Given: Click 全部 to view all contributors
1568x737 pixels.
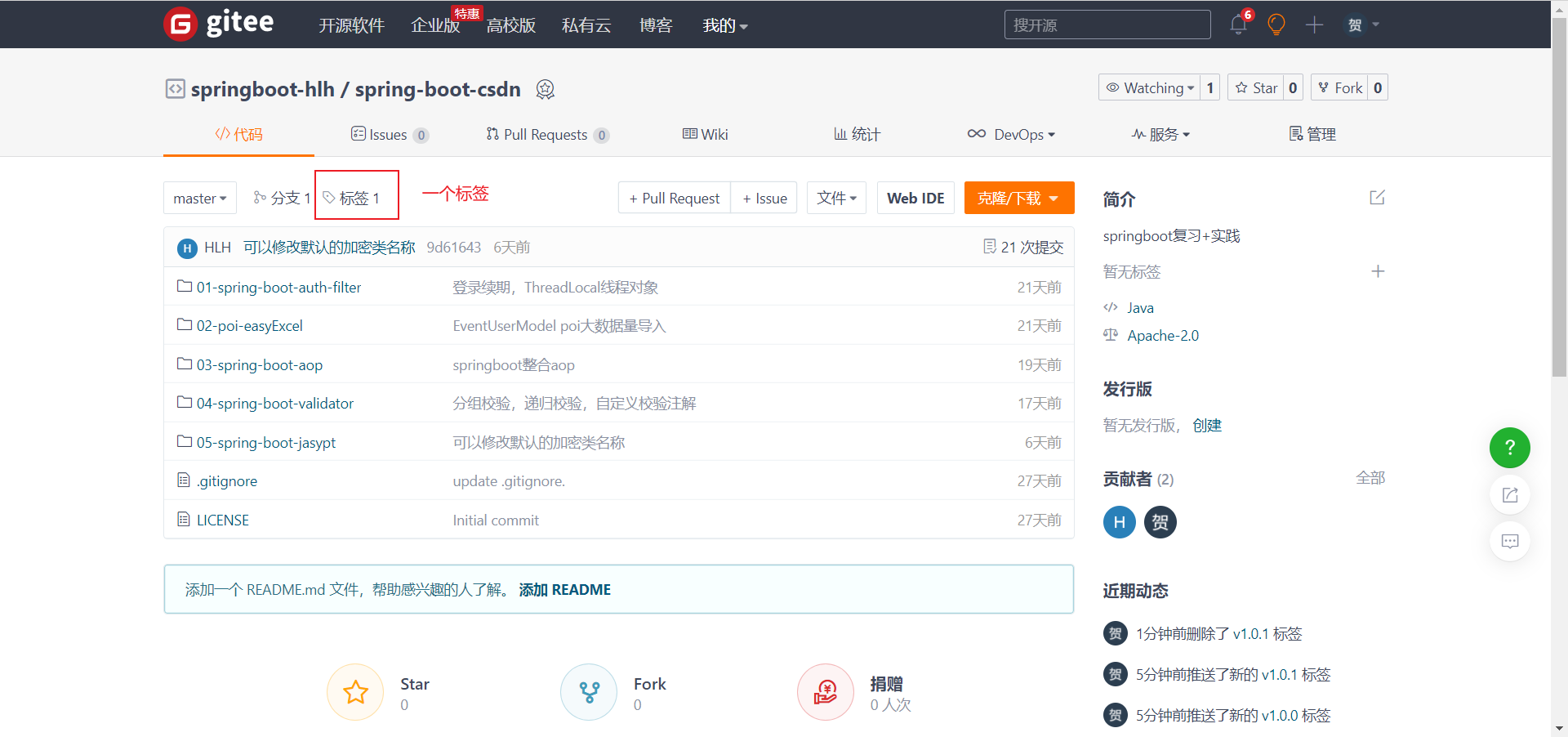Looking at the screenshot, I should pos(1370,478).
